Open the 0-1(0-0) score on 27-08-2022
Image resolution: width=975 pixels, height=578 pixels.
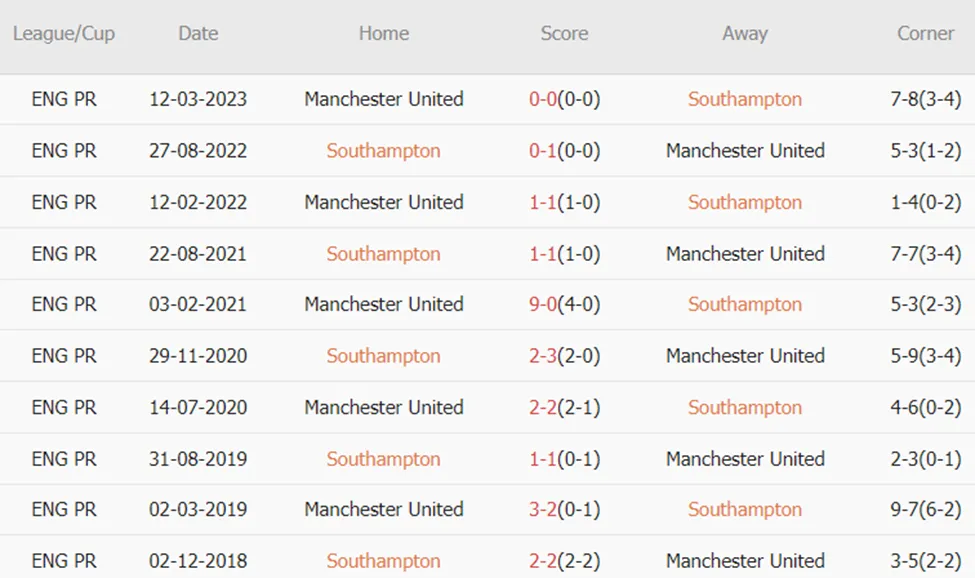click(564, 151)
